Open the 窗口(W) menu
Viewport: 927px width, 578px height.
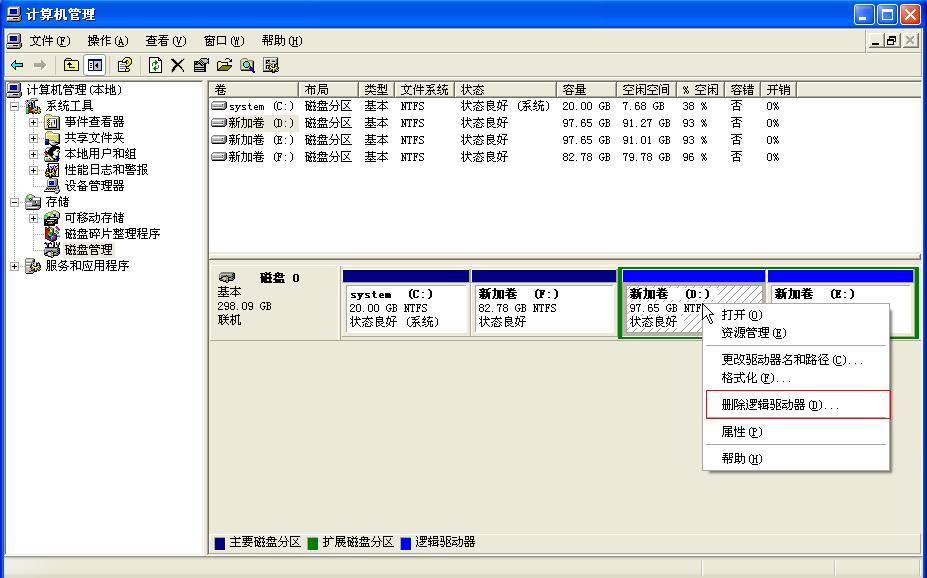(x=223, y=41)
